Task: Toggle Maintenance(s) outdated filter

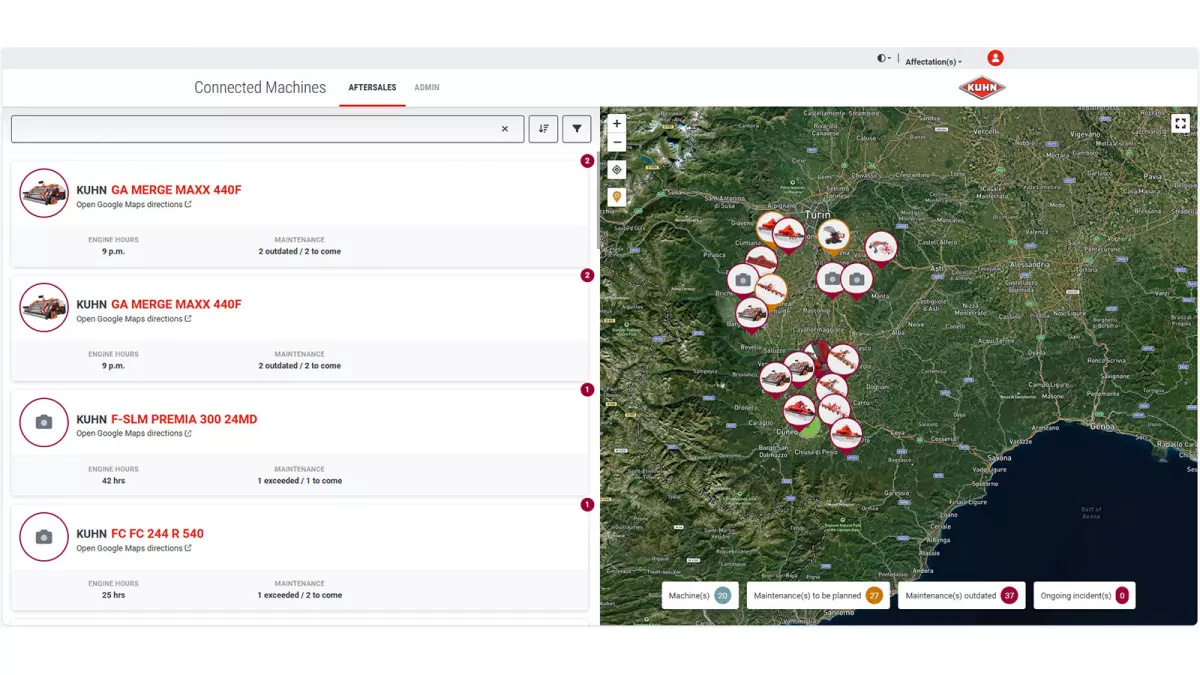Action: [x=961, y=596]
